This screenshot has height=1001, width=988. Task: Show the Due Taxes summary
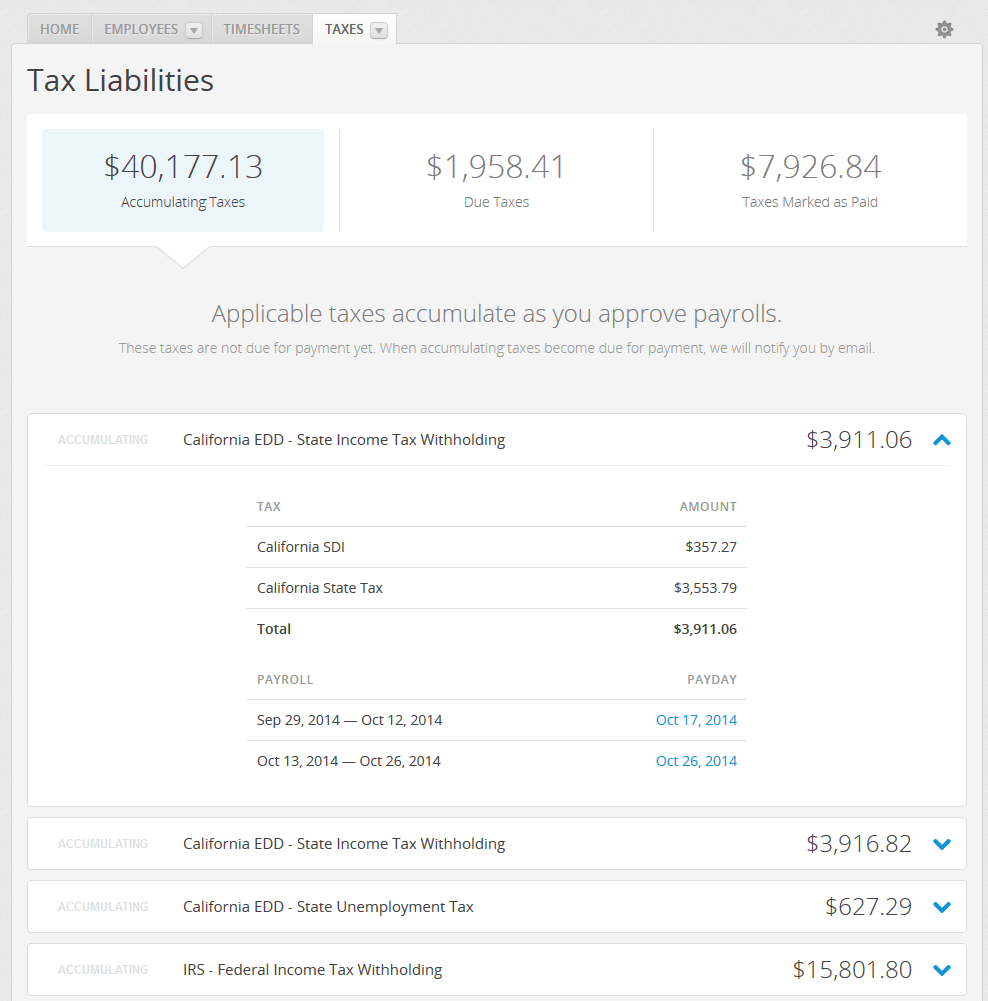(x=496, y=180)
